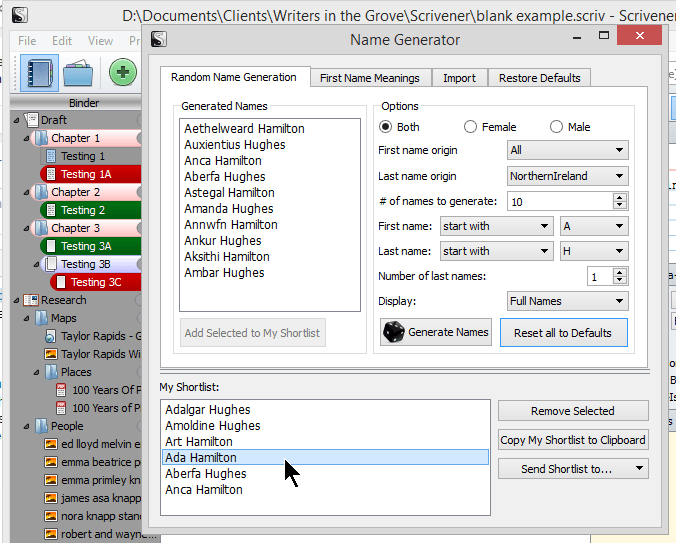Screen dimensions: 676x543
Task: Click the emma beatrice image icon
Action: click(x=51, y=462)
